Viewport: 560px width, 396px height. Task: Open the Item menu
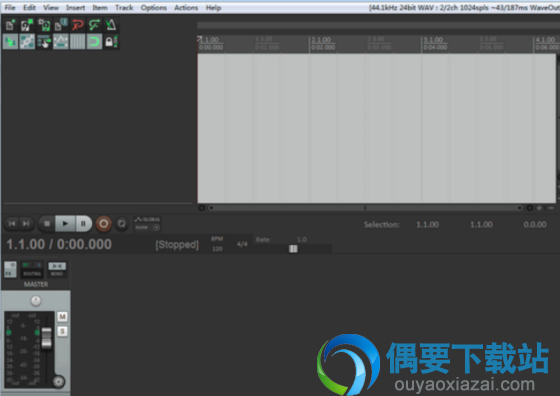coord(100,7)
